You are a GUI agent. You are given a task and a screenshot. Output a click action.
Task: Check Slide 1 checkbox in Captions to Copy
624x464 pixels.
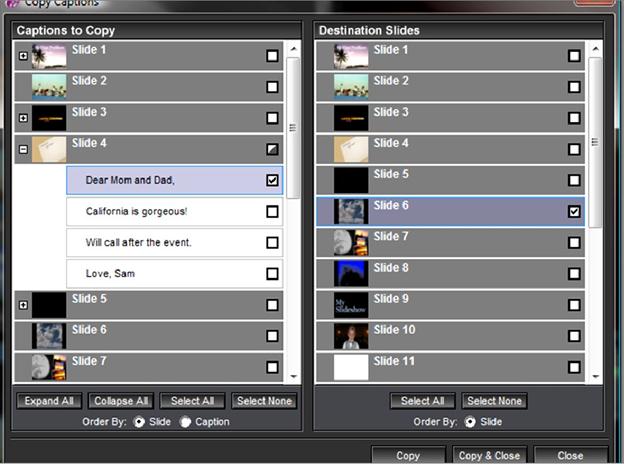pos(272,56)
